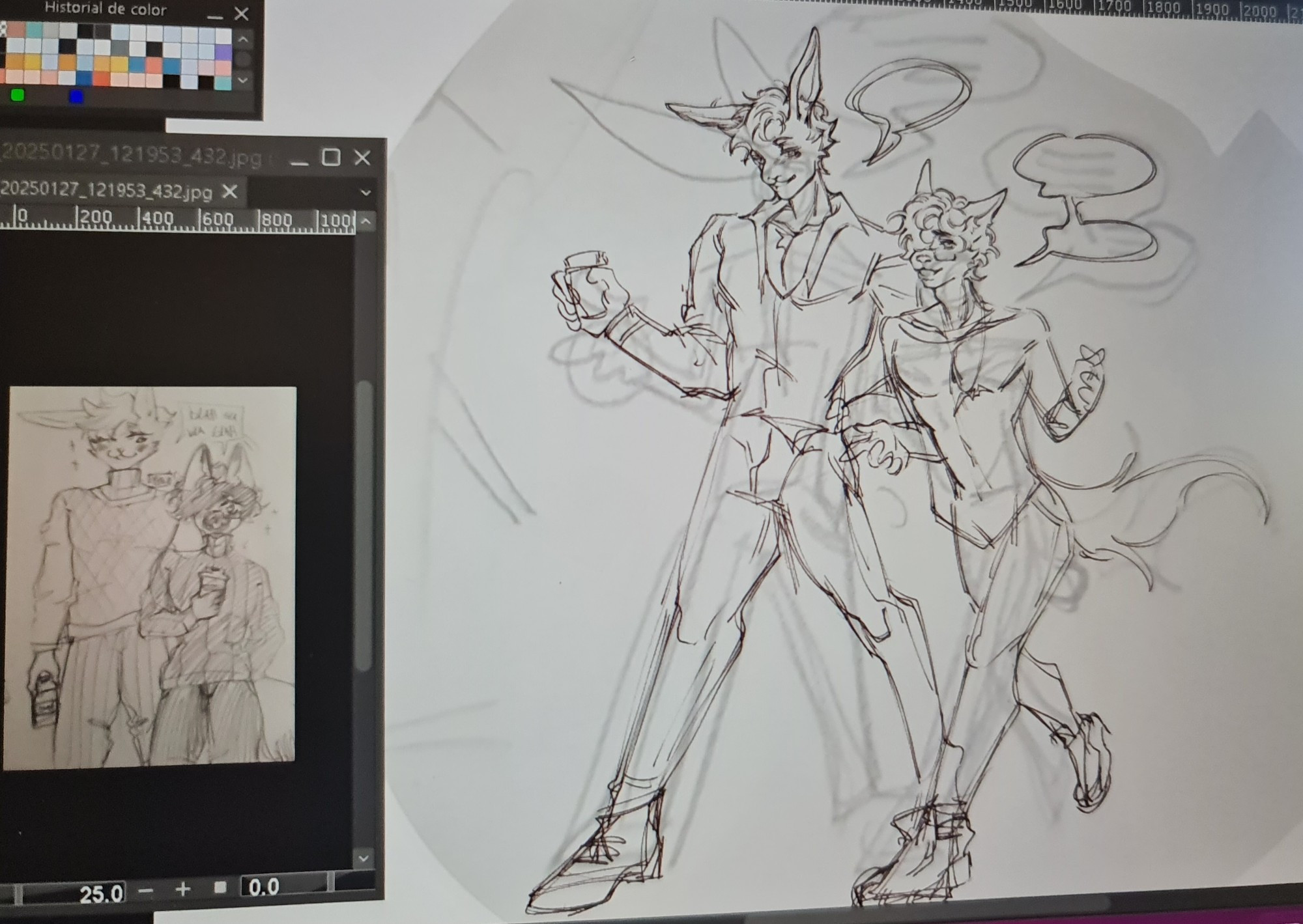Click the square reset button beside rotation field

[x=220, y=888]
